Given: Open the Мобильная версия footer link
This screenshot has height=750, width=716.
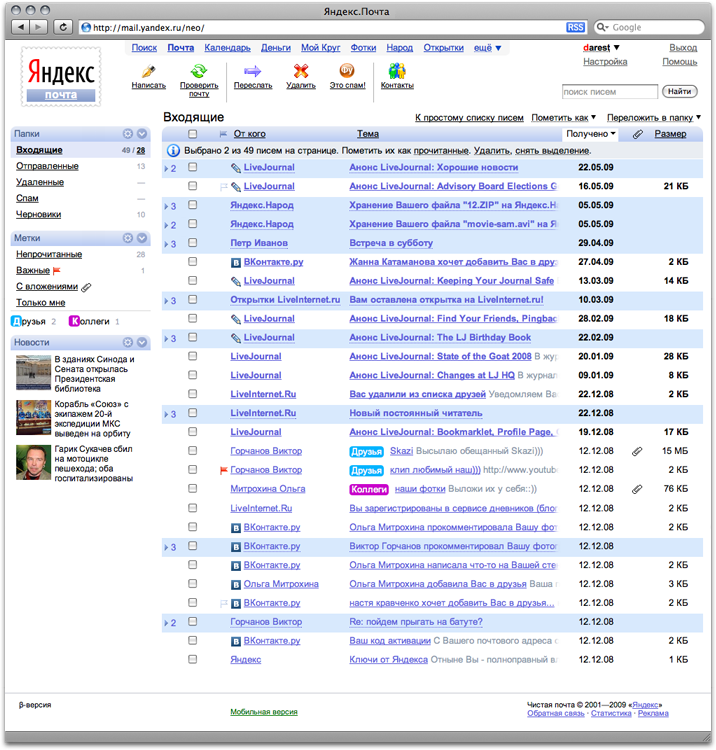Looking at the screenshot, I should coord(264,712).
